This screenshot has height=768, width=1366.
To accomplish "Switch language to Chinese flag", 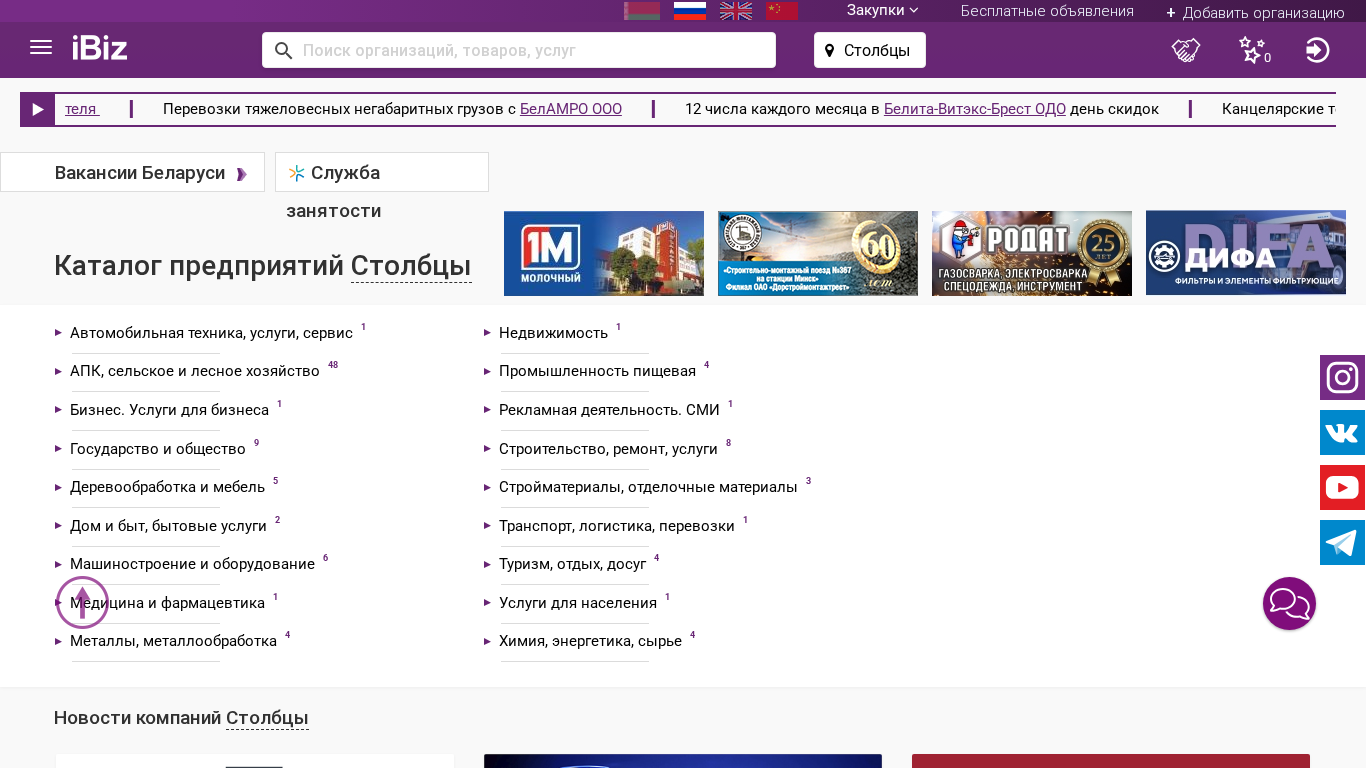I will pos(782,11).
